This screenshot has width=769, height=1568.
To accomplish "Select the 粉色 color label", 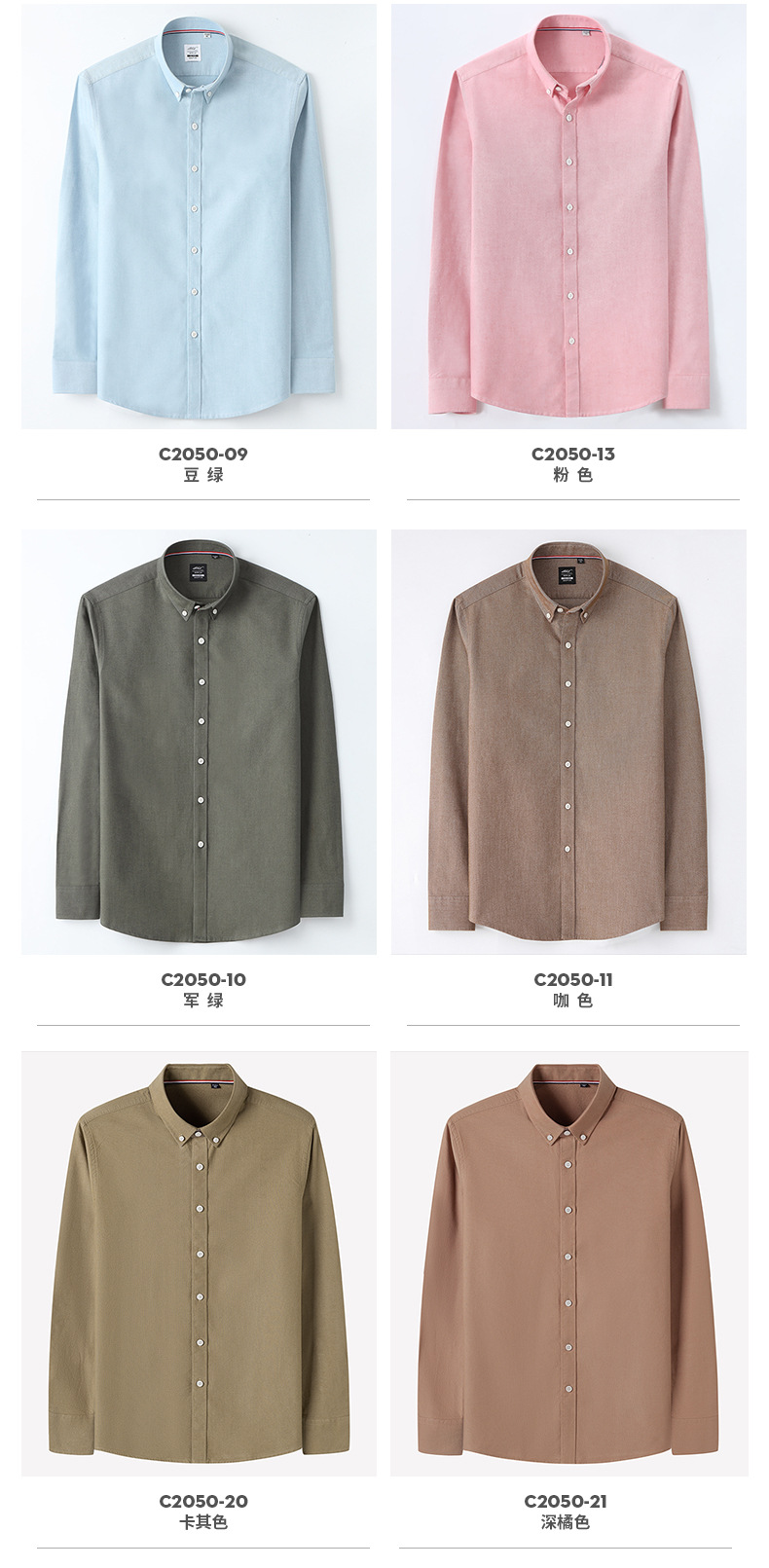I will [x=573, y=475].
